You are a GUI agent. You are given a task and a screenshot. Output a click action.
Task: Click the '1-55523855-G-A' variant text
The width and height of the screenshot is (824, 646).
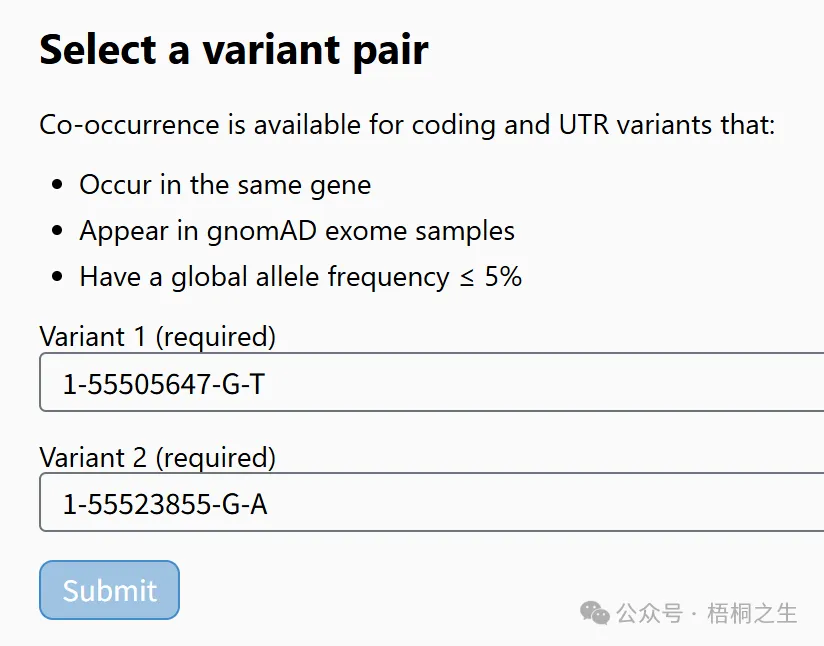coord(165,504)
